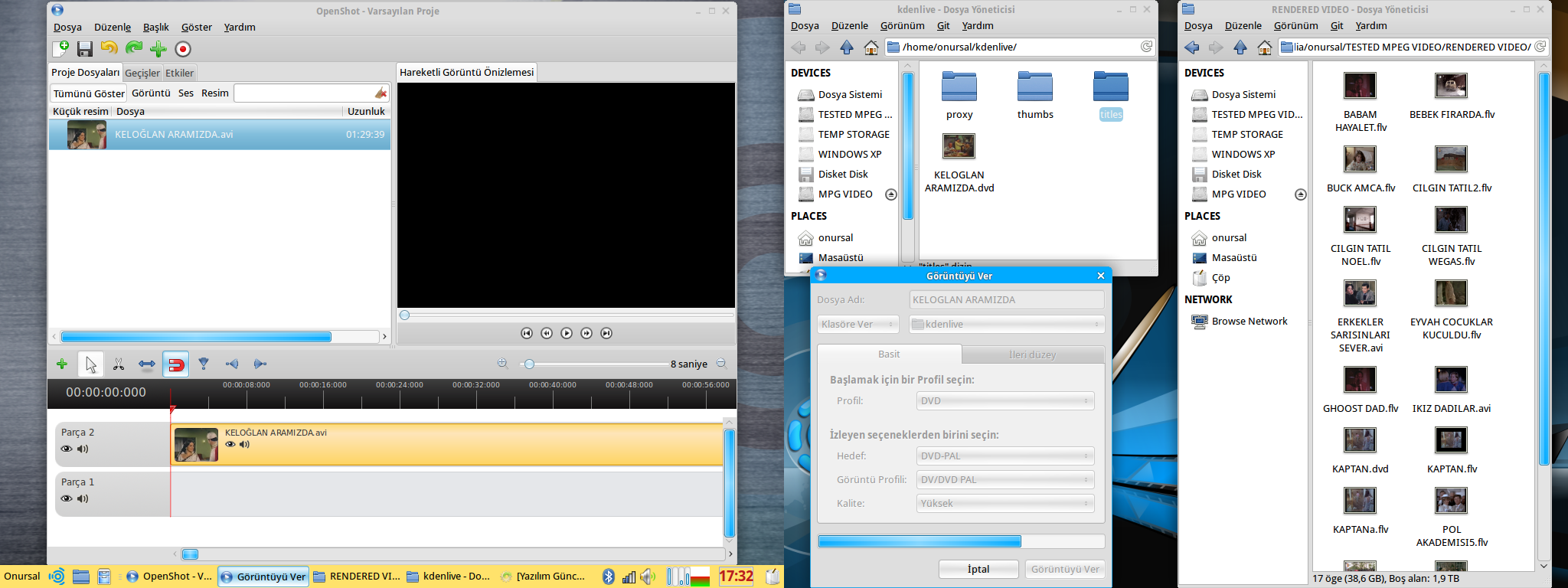Toggle the snapping magnet tool
The width and height of the screenshot is (1568, 588).
click(x=175, y=364)
